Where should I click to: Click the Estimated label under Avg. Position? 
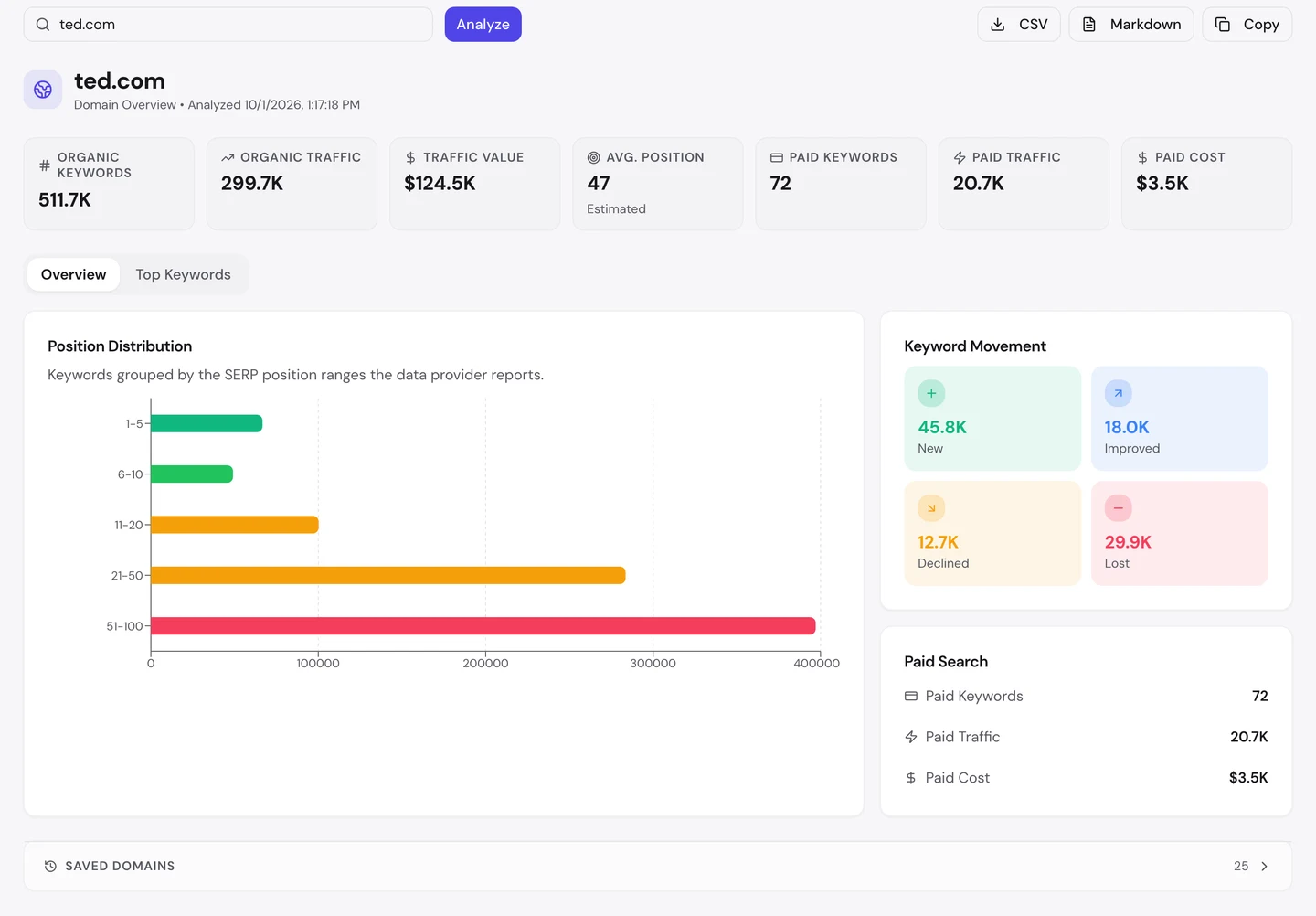[616, 209]
